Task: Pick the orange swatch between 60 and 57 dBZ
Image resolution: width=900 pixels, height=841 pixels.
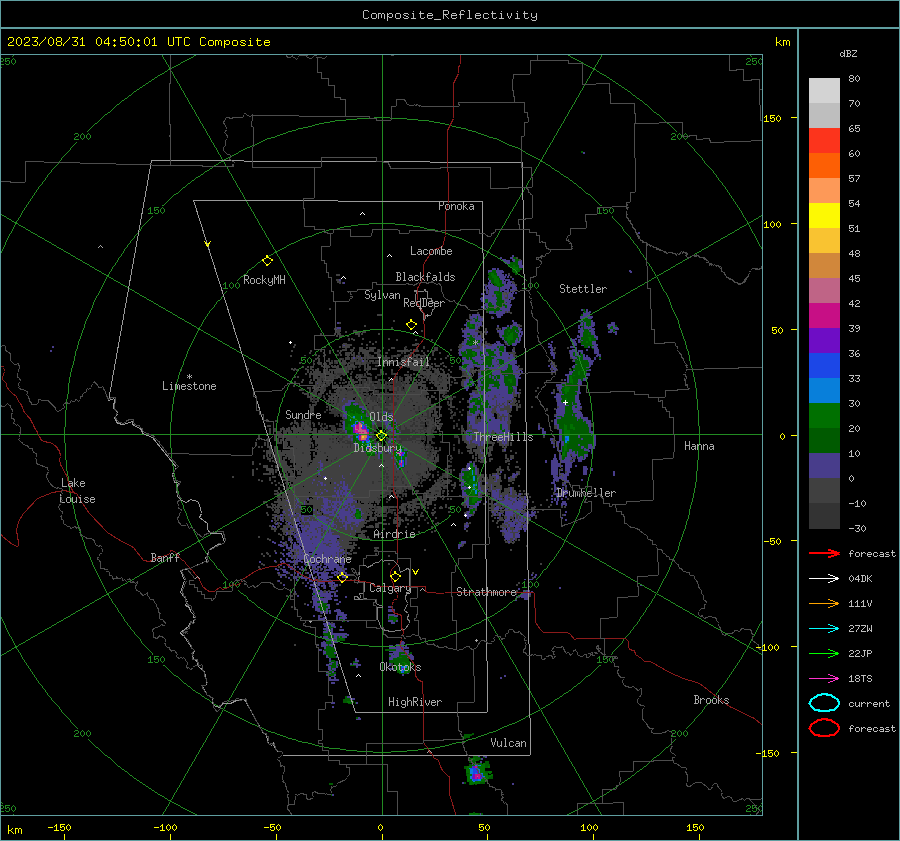Action: (824, 165)
